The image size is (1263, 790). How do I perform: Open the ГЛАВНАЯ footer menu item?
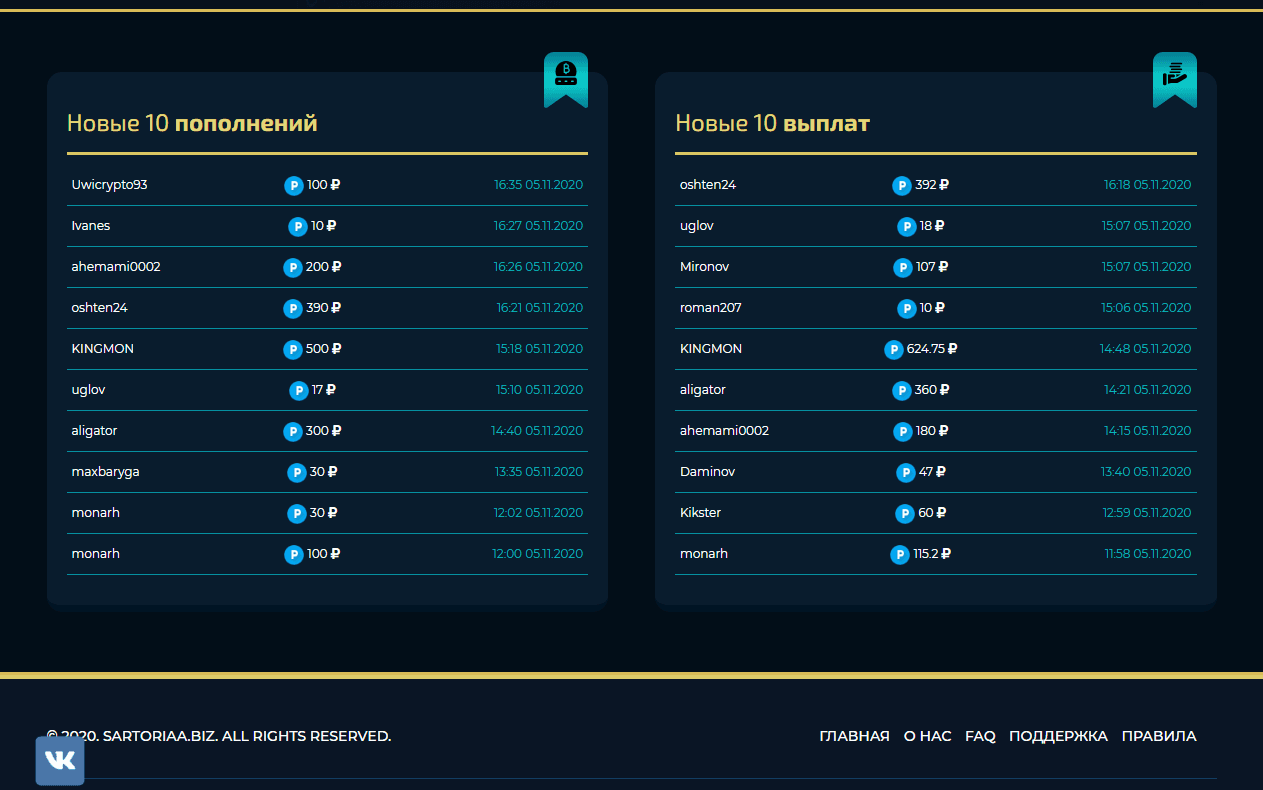[854, 736]
